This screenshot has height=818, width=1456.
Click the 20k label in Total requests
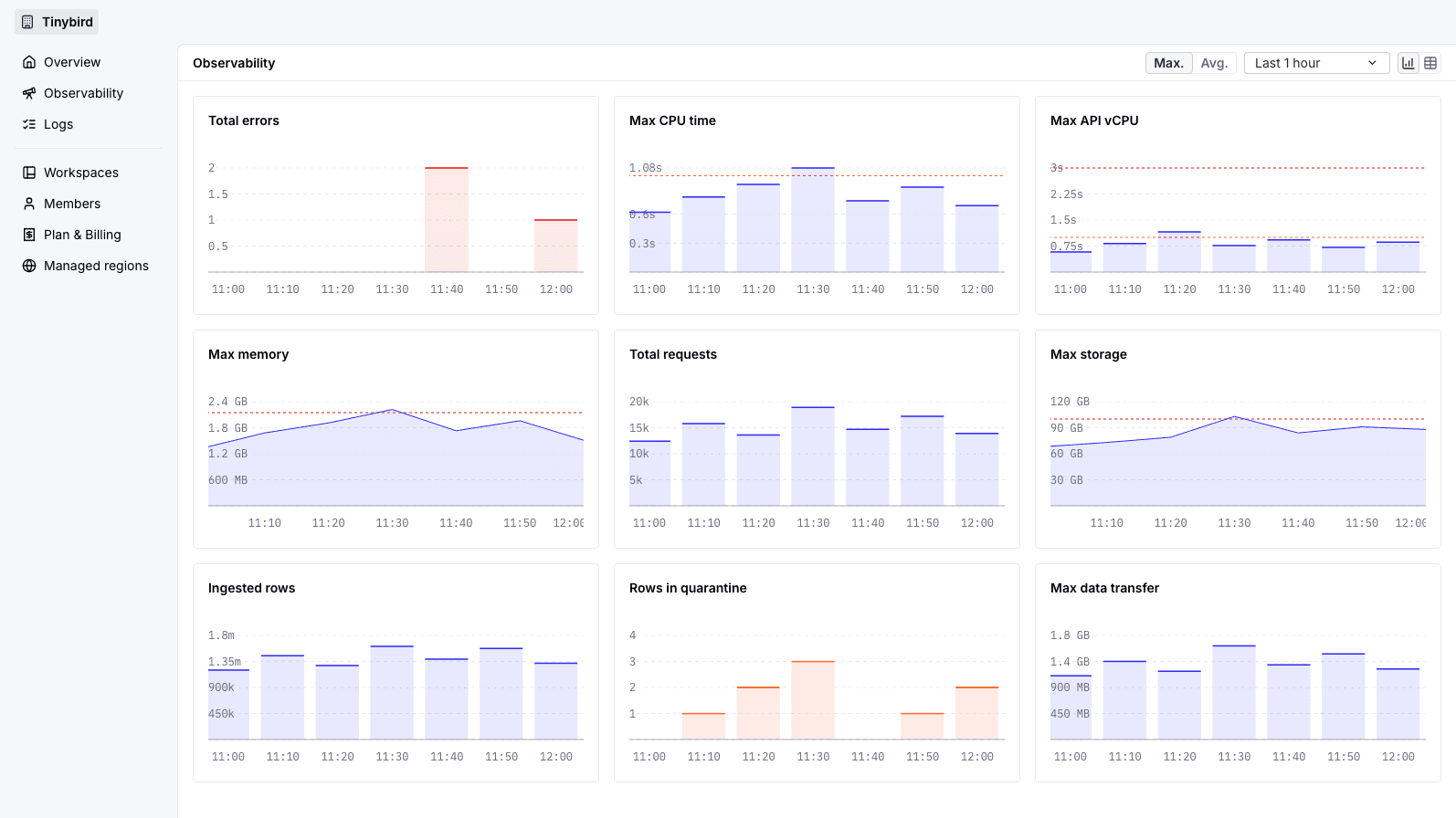[639, 402]
